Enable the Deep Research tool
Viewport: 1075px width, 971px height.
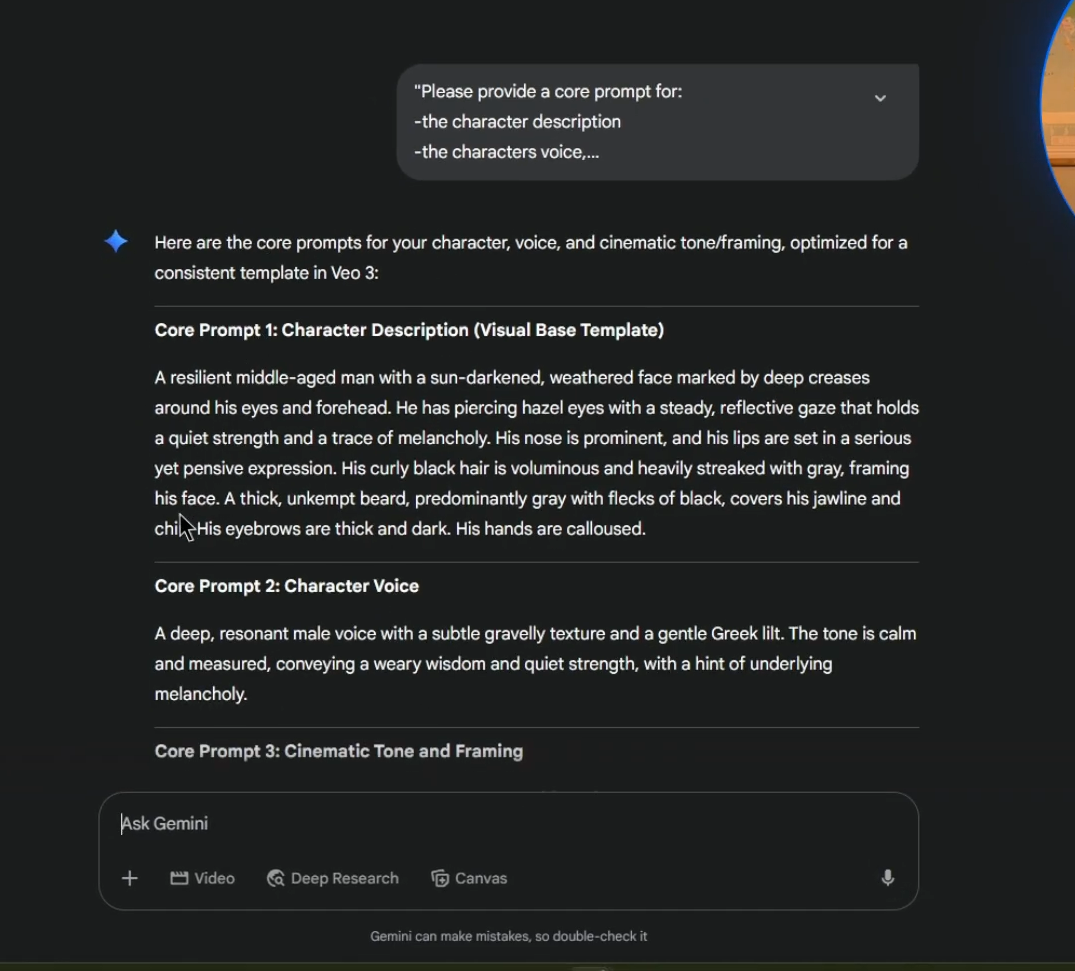333,878
